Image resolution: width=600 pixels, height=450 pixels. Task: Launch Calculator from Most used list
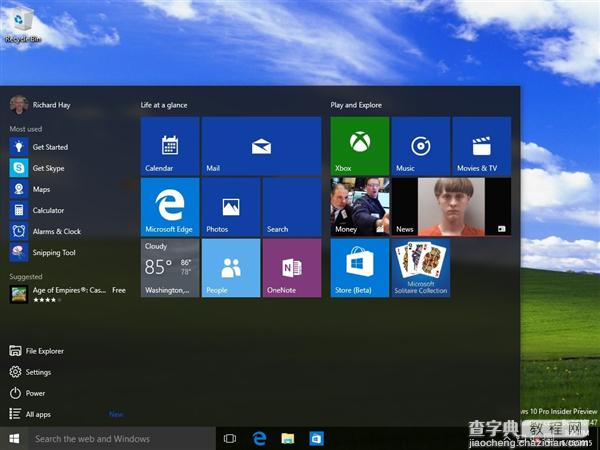(x=69, y=210)
